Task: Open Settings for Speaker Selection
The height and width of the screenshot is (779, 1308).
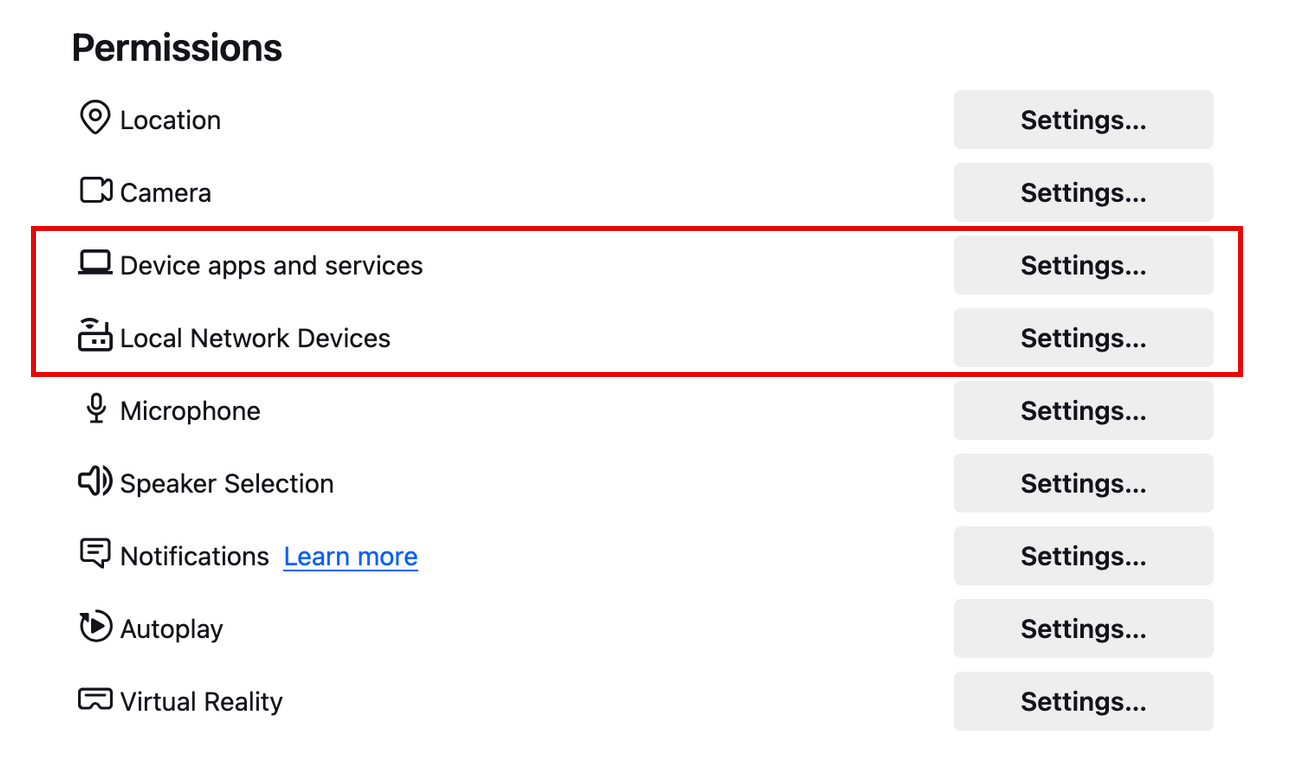Action: (x=1083, y=483)
